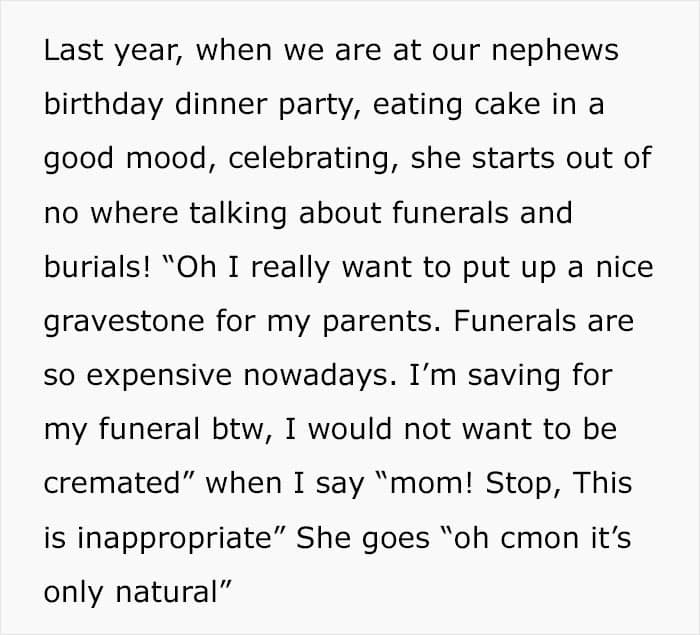
Task: Click the abbreviation "btw"
Action: point(238,429)
